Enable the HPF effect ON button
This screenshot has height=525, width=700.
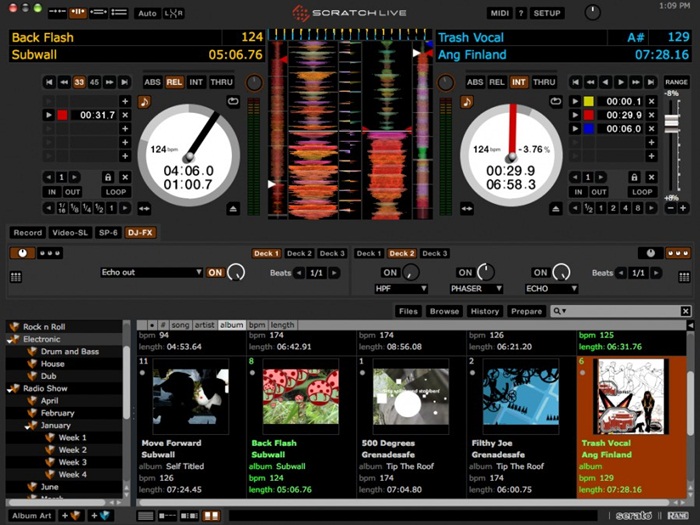pyautogui.click(x=390, y=272)
